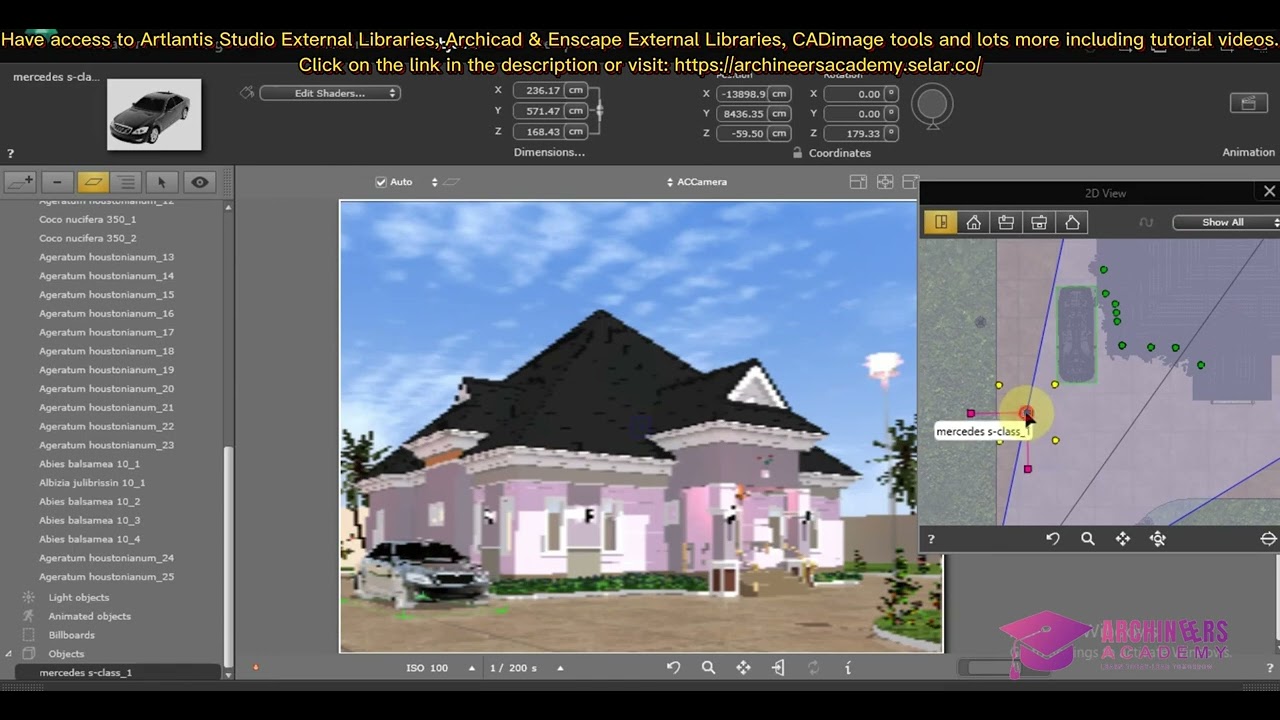Image resolution: width=1280 pixels, height=720 pixels.
Task: Switch to the hierarchy list view icon
Action: [x=126, y=182]
